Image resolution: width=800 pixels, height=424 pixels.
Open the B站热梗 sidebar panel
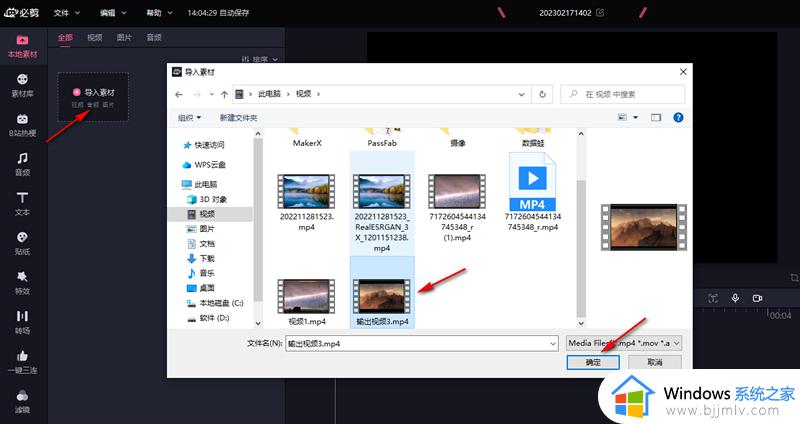22,125
